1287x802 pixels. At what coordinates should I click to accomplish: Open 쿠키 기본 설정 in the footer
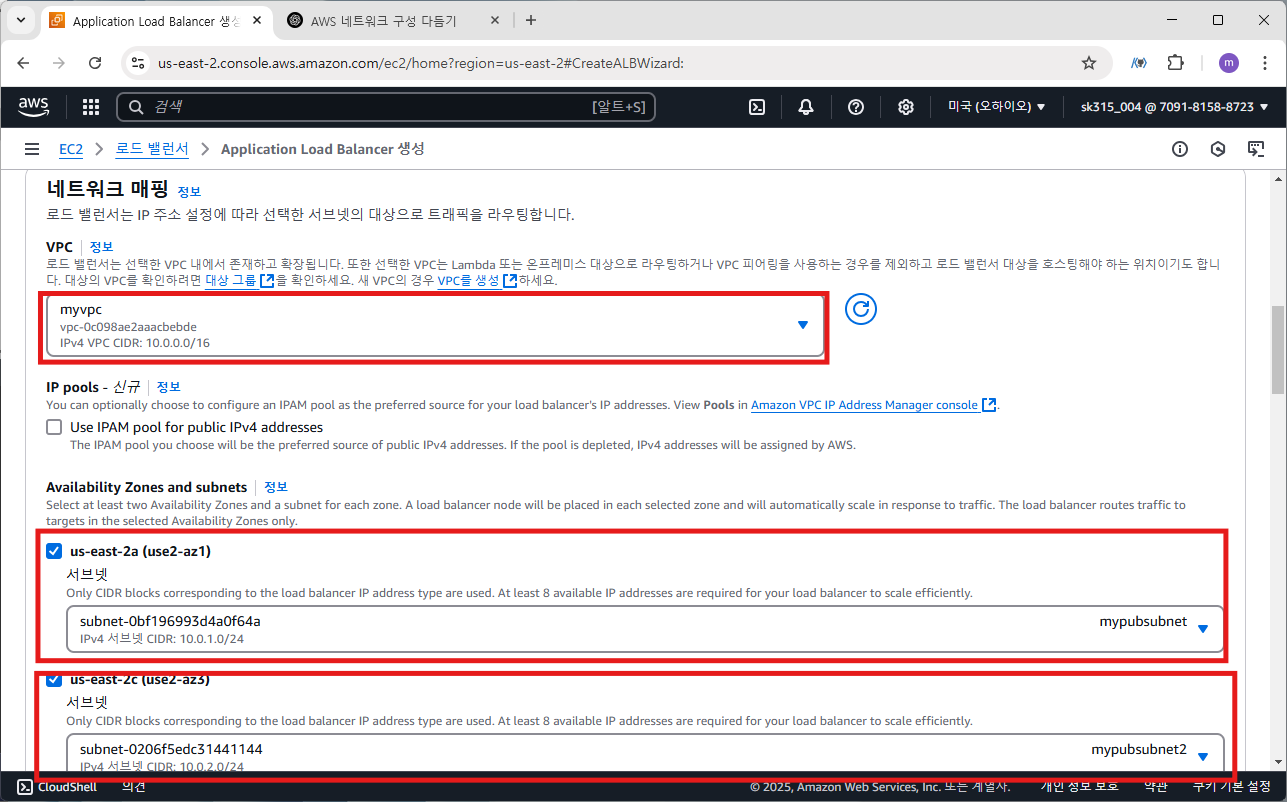(1232, 787)
